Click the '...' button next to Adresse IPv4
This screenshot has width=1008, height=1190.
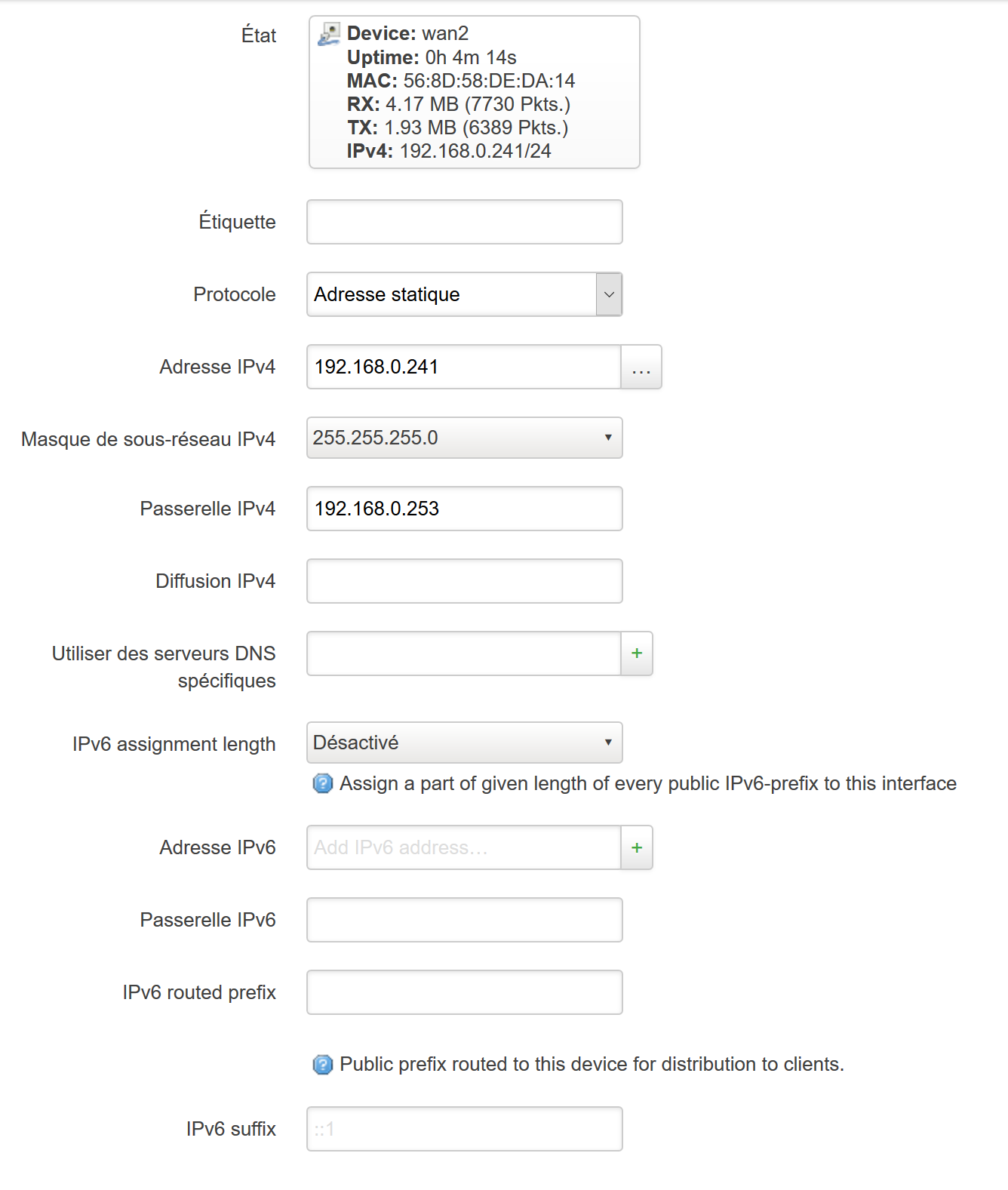click(641, 367)
